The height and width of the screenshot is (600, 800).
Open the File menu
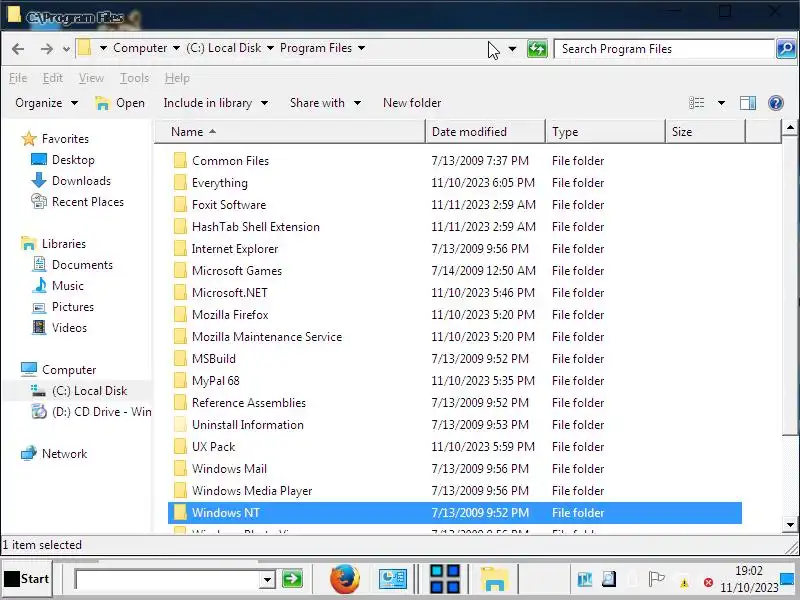[18, 78]
